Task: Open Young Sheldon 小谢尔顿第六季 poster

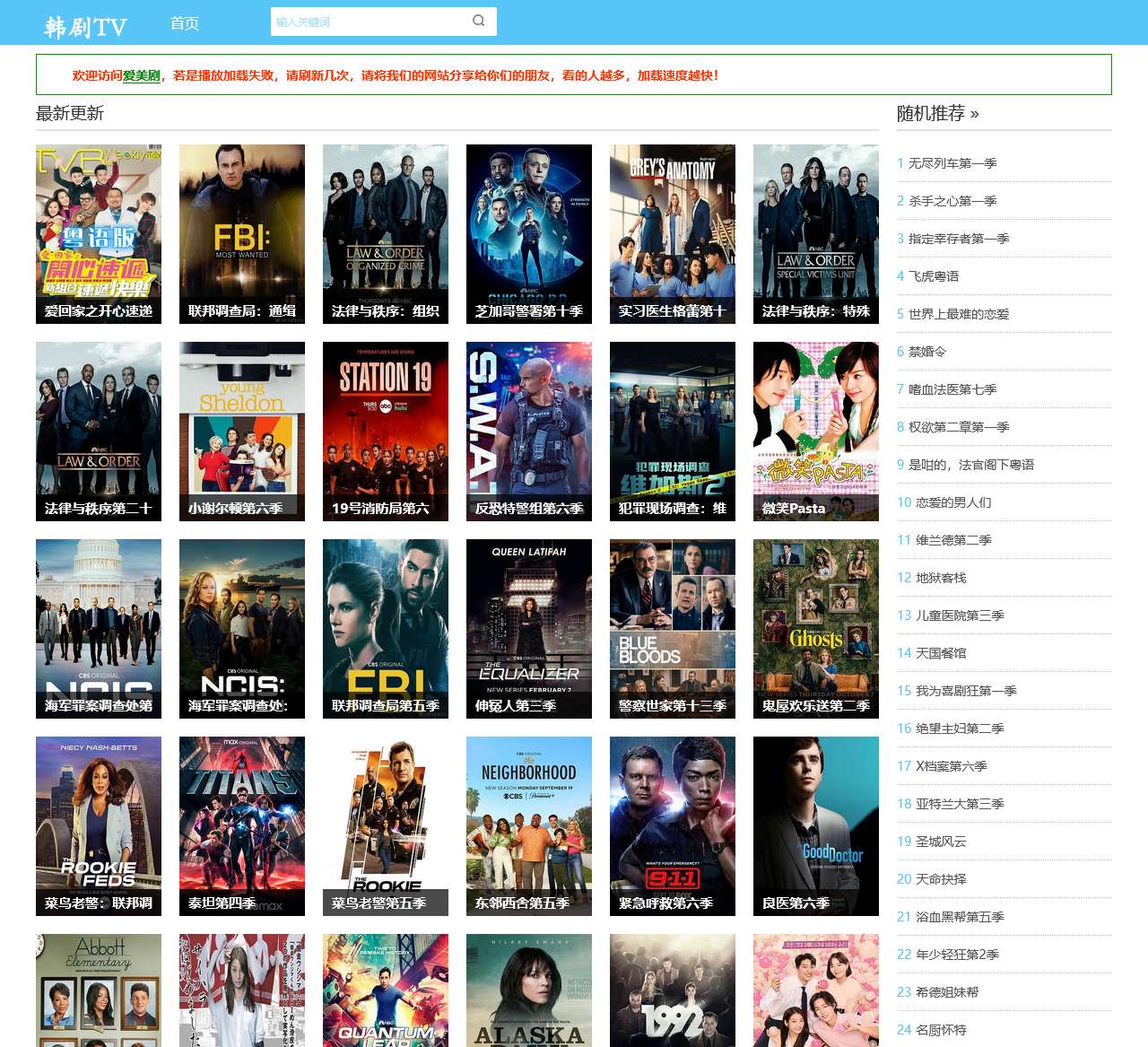Action: pyautogui.click(x=242, y=432)
